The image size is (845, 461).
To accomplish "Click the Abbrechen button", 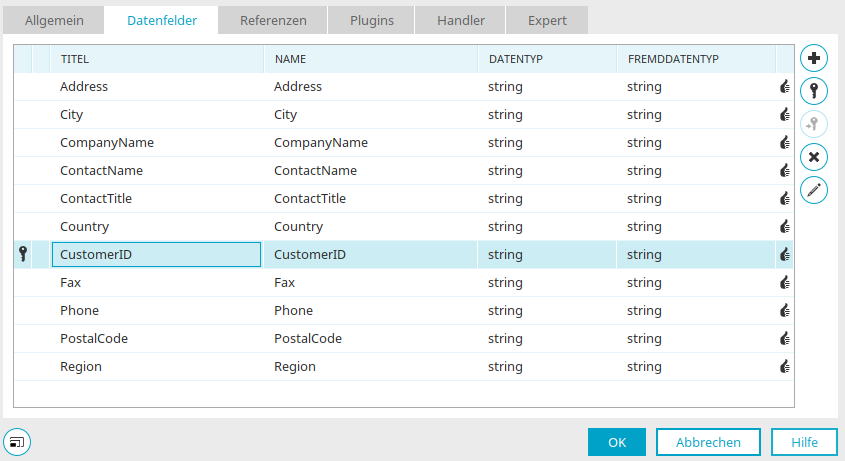I will (x=708, y=442).
